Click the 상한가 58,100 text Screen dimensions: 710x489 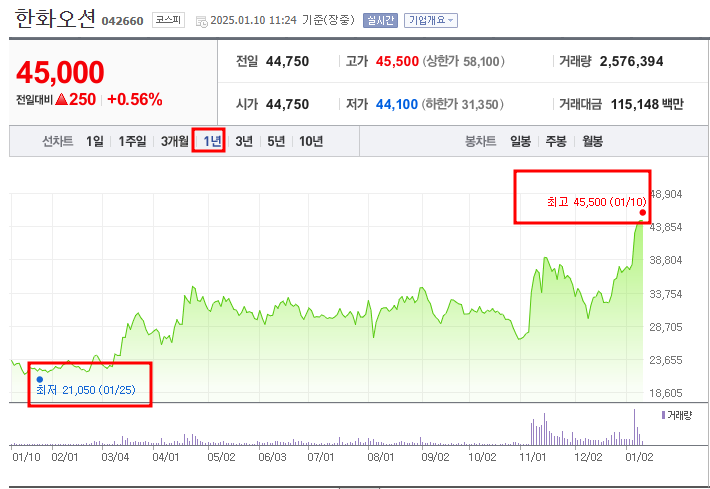[x=463, y=61]
